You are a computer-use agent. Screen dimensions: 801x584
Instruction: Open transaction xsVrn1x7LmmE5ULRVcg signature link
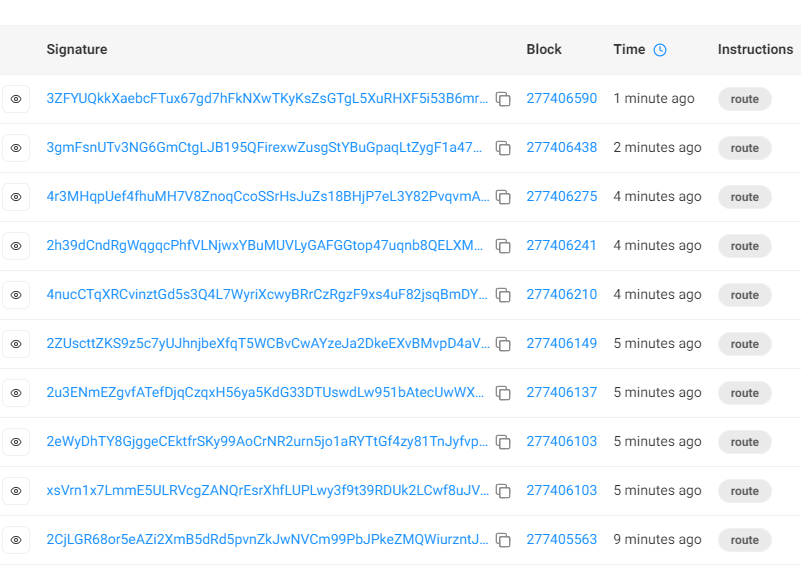pos(268,490)
